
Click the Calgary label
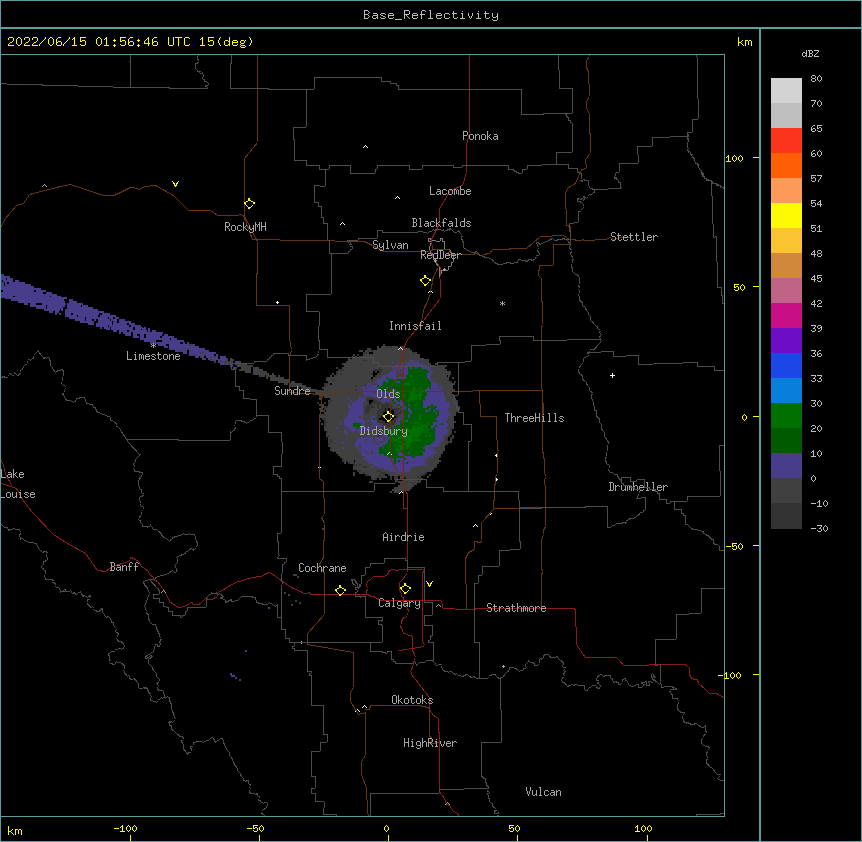click(399, 603)
